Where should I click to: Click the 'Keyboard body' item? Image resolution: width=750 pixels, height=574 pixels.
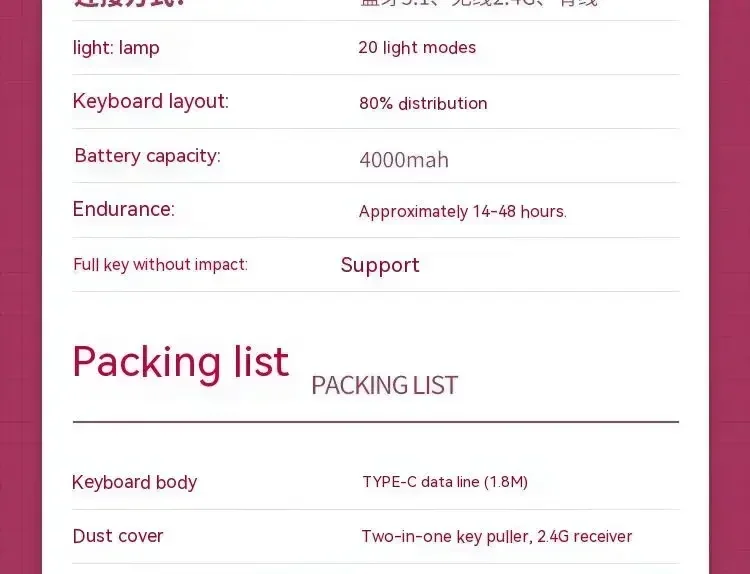pos(134,482)
